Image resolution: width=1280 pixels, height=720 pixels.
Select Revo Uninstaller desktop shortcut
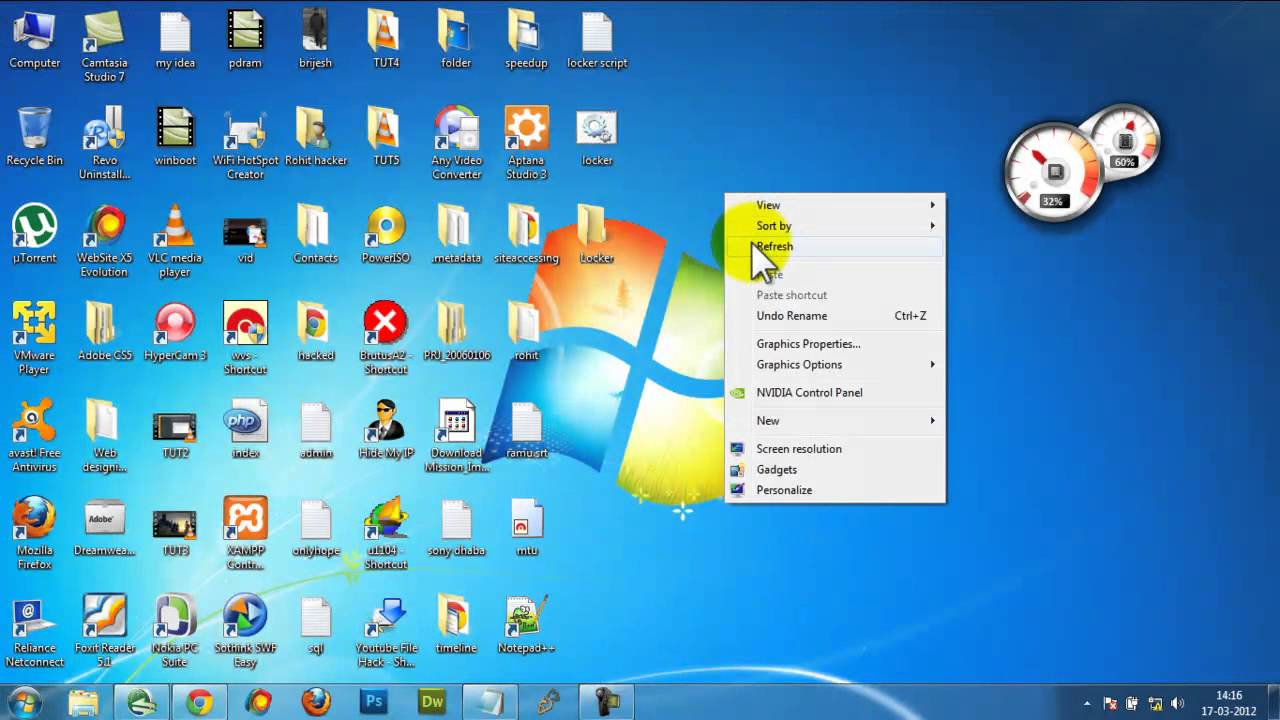point(104,144)
